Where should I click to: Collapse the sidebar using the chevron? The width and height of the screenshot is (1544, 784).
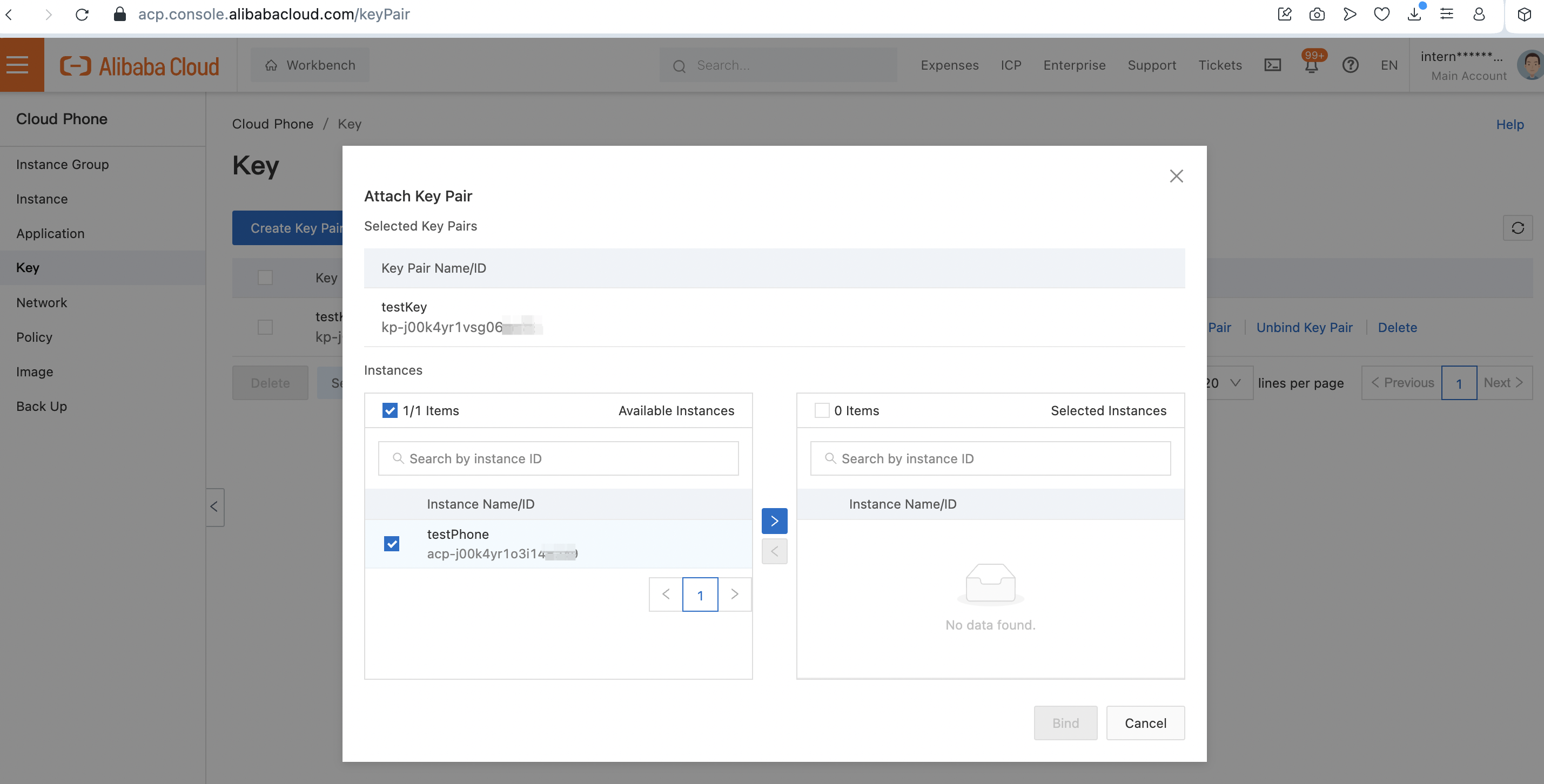point(214,506)
